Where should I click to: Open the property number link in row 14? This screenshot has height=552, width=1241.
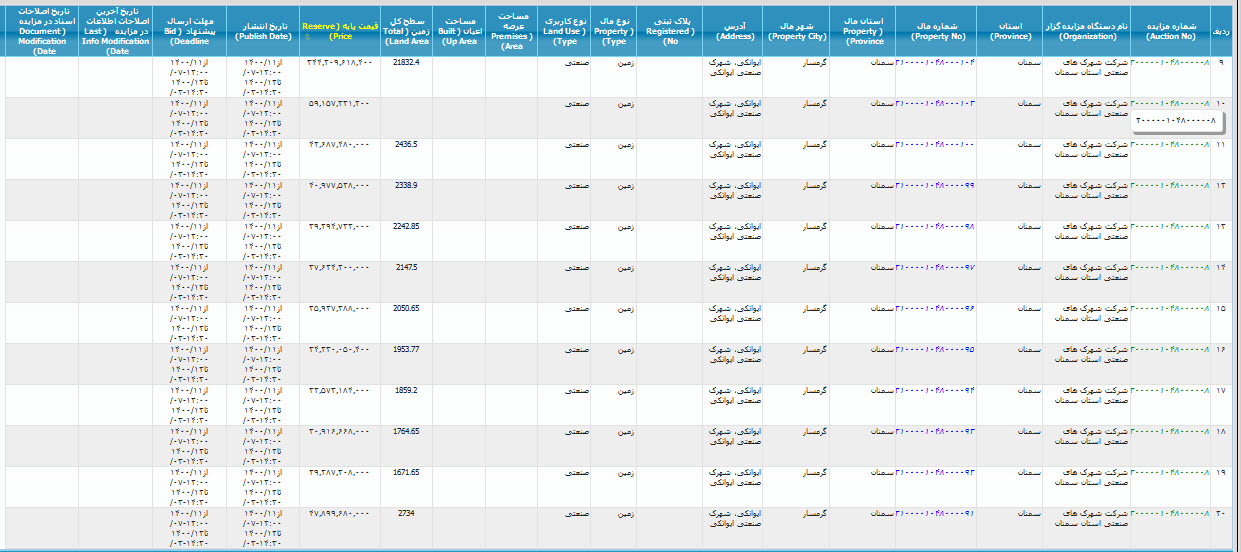934,268
